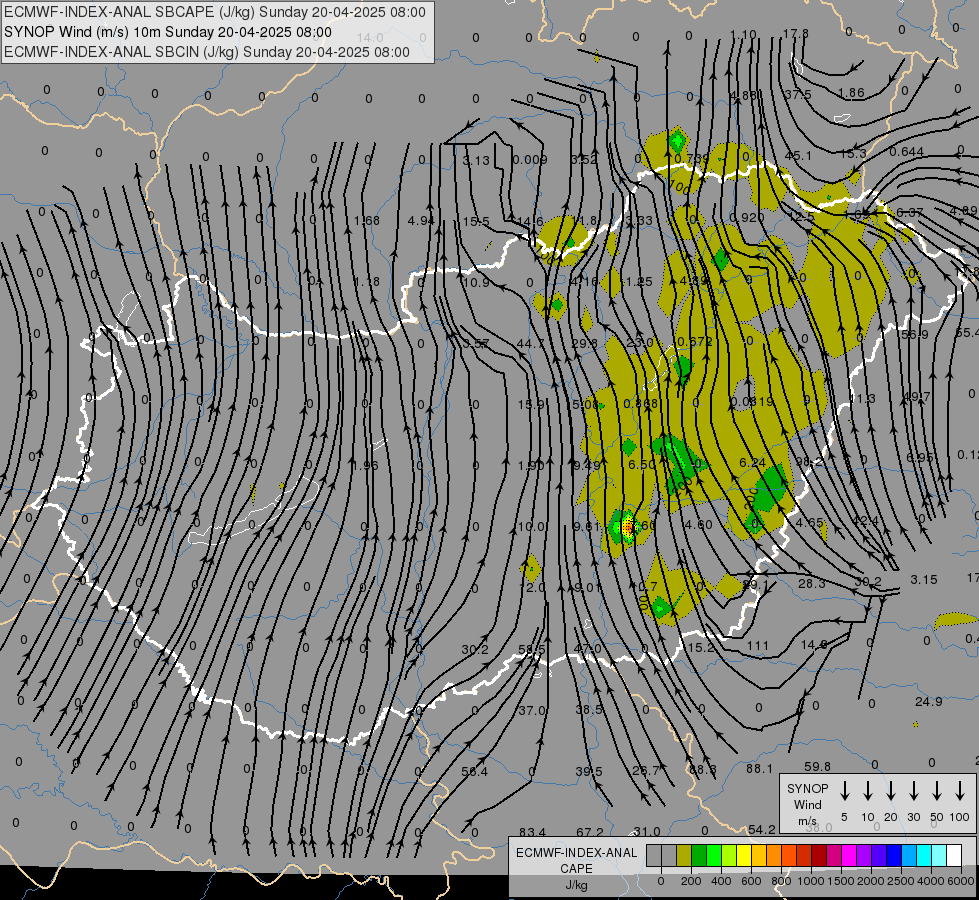Click the map value '4.94'
Screen dimensions: 979x900
pyautogui.click(x=421, y=220)
